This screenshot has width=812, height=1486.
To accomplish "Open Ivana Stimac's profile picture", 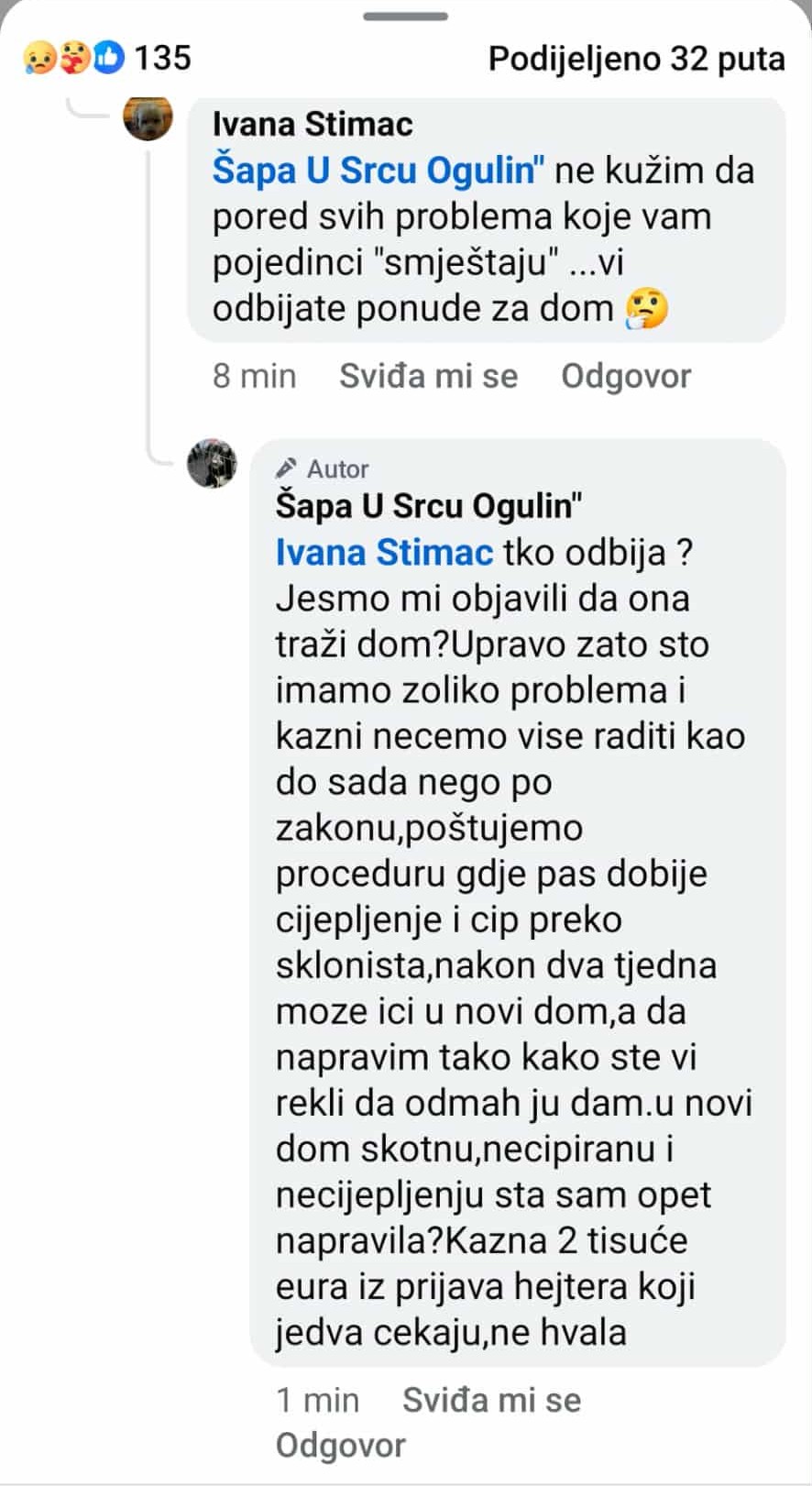I will pos(148,116).
